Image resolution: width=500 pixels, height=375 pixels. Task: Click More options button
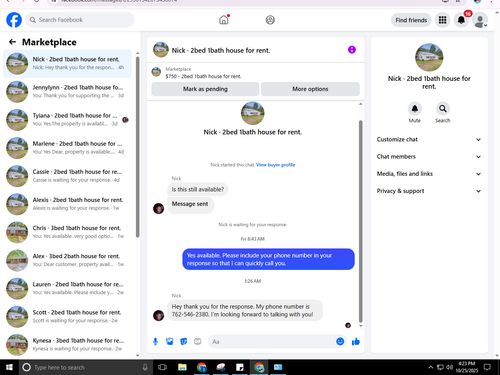coord(310,89)
